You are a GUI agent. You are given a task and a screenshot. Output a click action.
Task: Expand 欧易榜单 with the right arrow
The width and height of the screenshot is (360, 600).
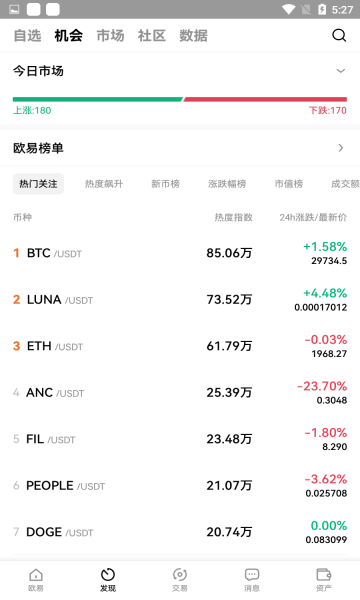click(341, 148)
